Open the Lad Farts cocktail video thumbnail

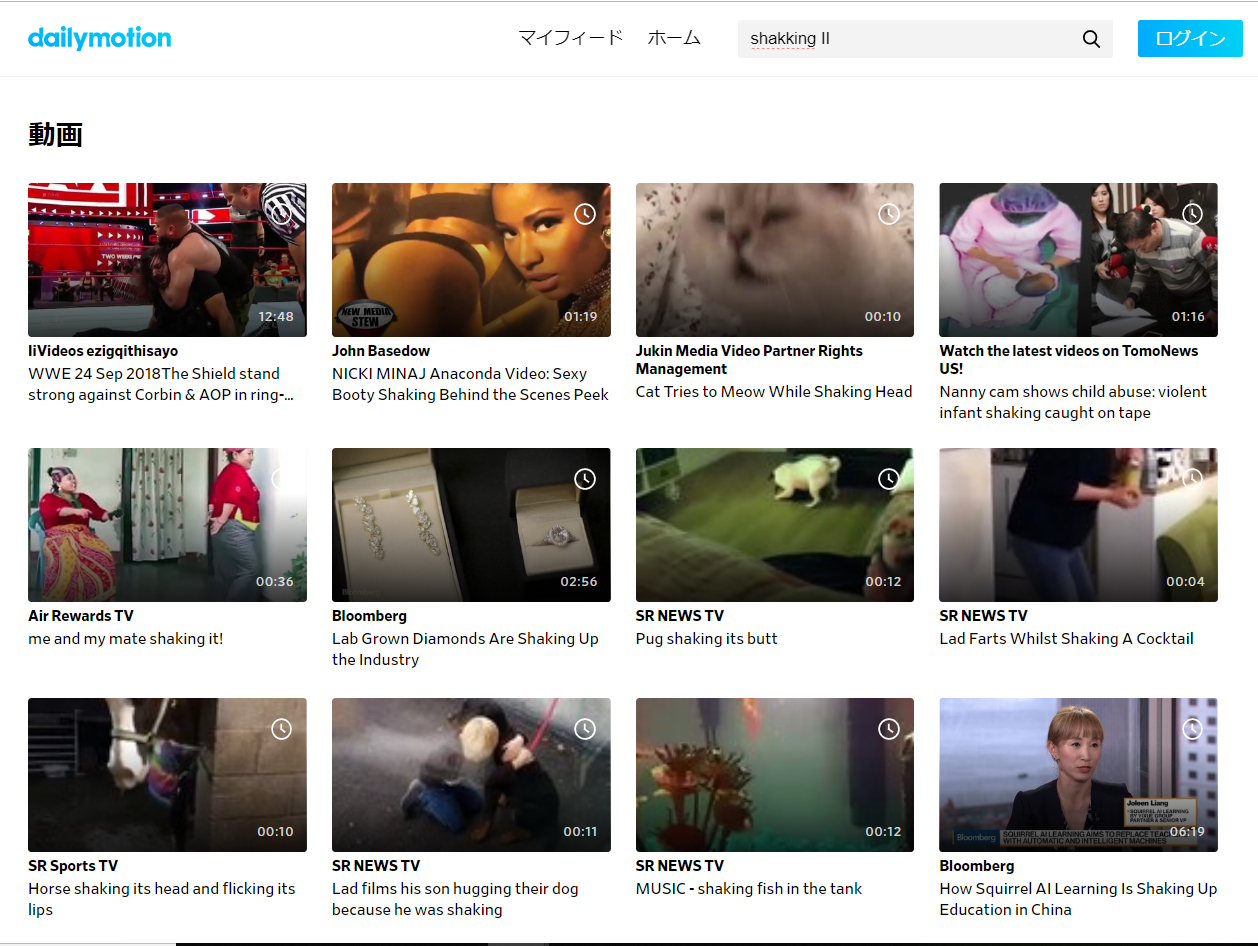[1078, 525]
